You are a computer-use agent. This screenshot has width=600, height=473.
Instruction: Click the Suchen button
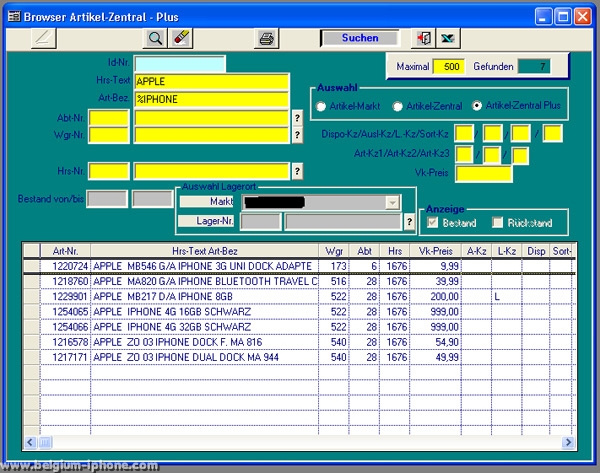[360, 38]
